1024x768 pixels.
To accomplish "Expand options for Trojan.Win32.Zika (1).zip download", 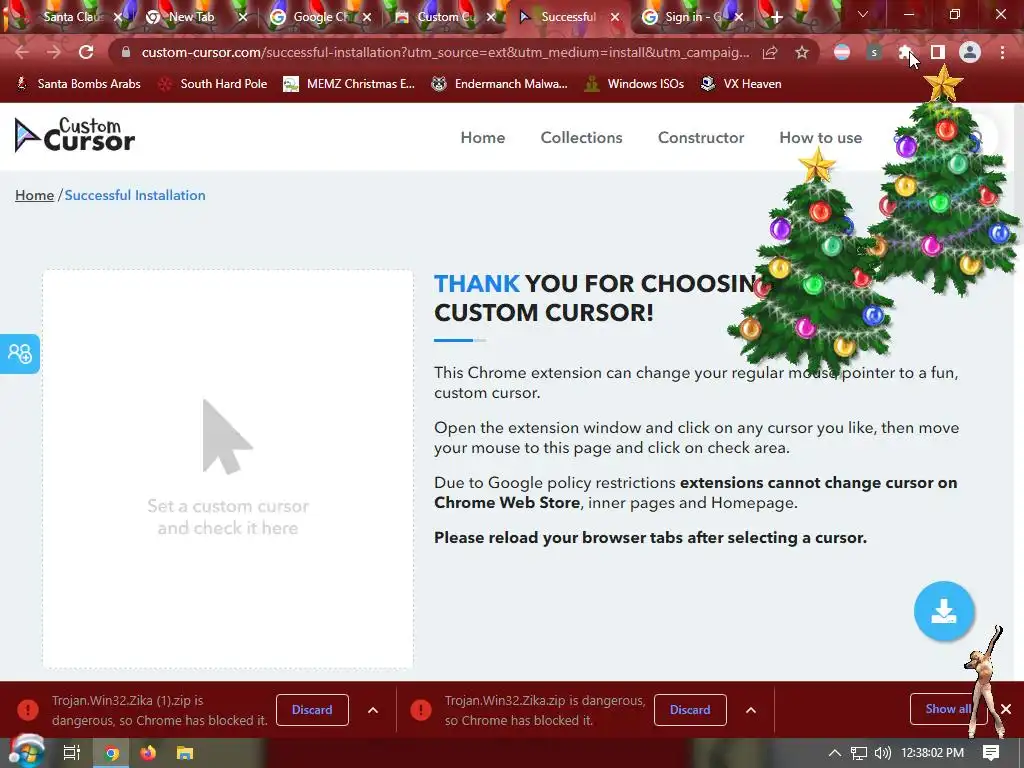I will [372, 710].
